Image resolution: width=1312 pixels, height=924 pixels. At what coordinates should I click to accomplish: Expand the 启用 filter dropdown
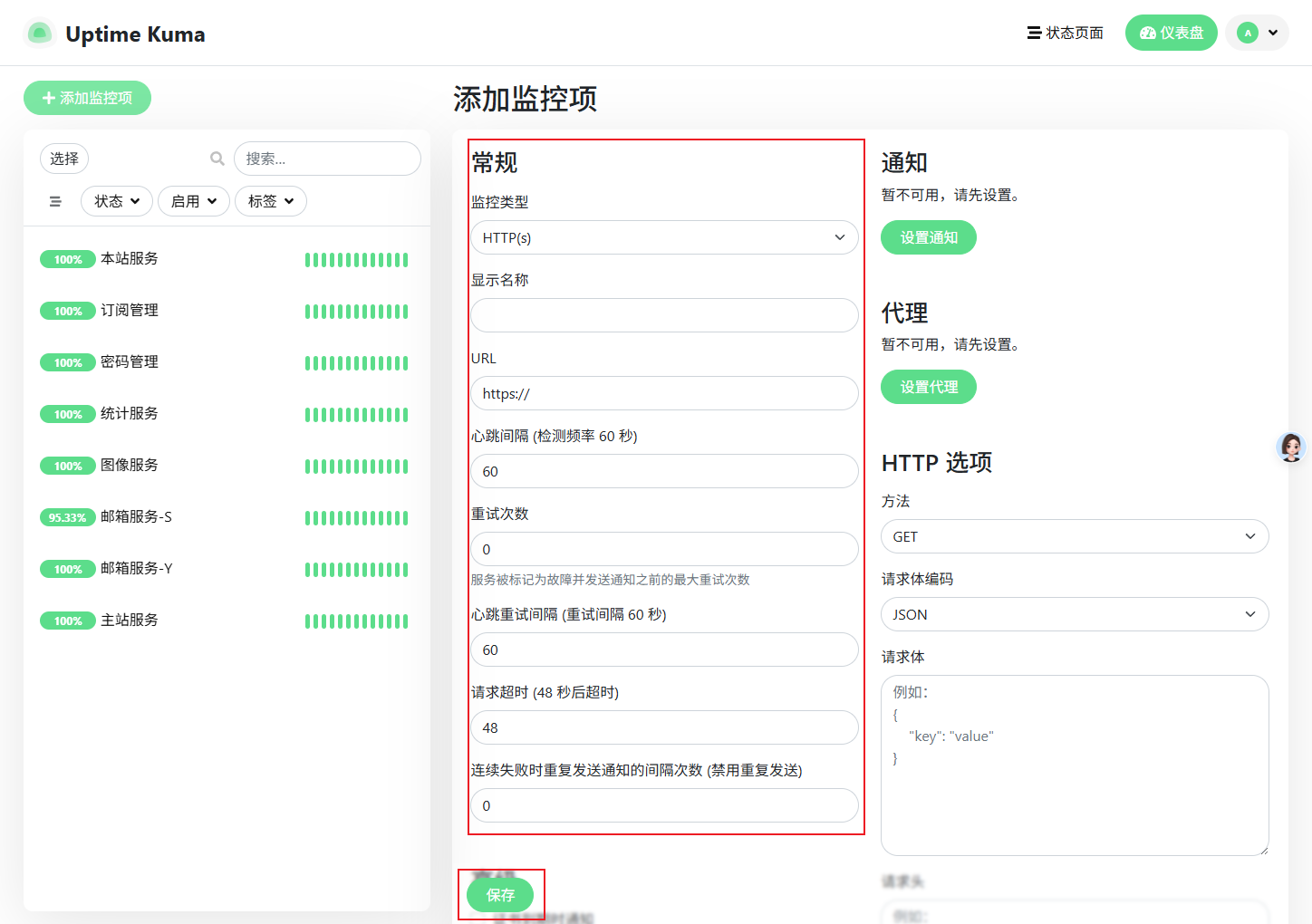[x=194, y=201]
